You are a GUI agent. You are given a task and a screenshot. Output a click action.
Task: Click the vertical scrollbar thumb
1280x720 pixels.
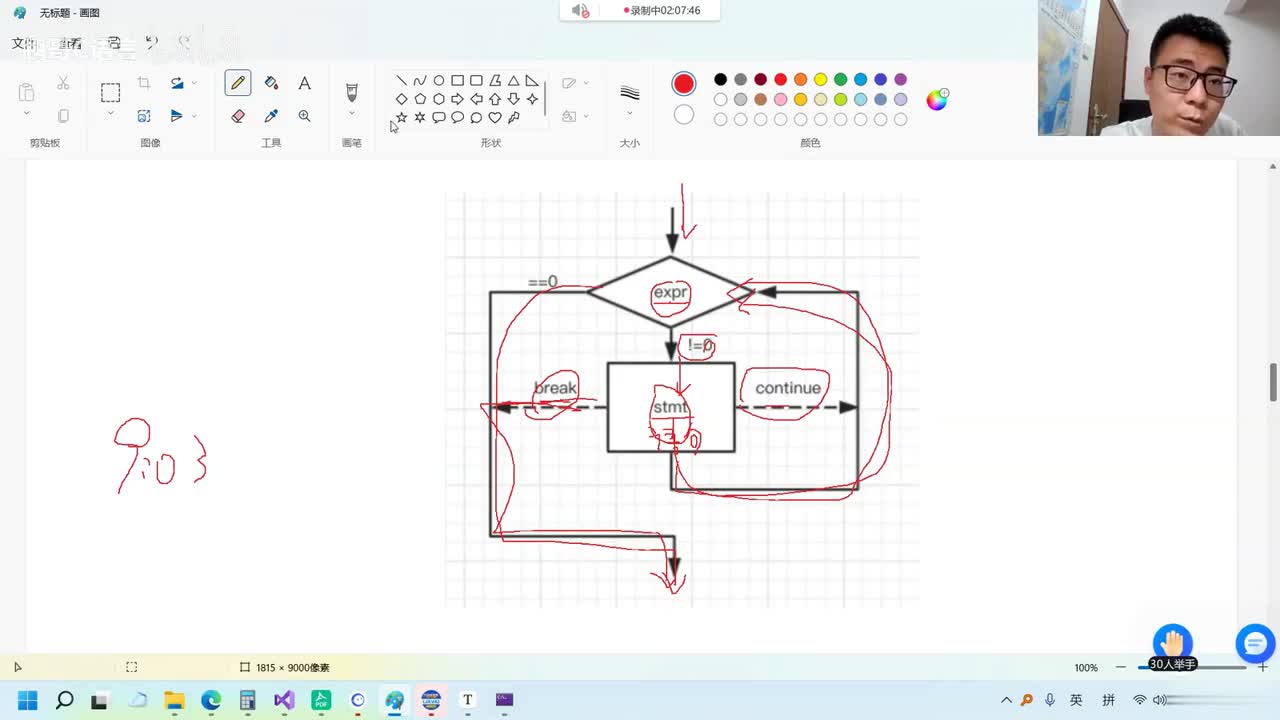pyautogui.click(x=1273, y=383)
